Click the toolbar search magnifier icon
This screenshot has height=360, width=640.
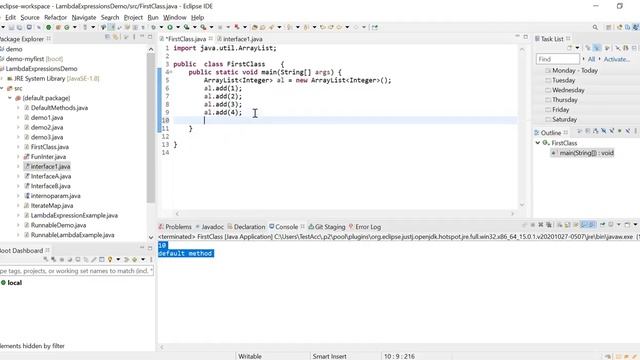coord(595,27)
